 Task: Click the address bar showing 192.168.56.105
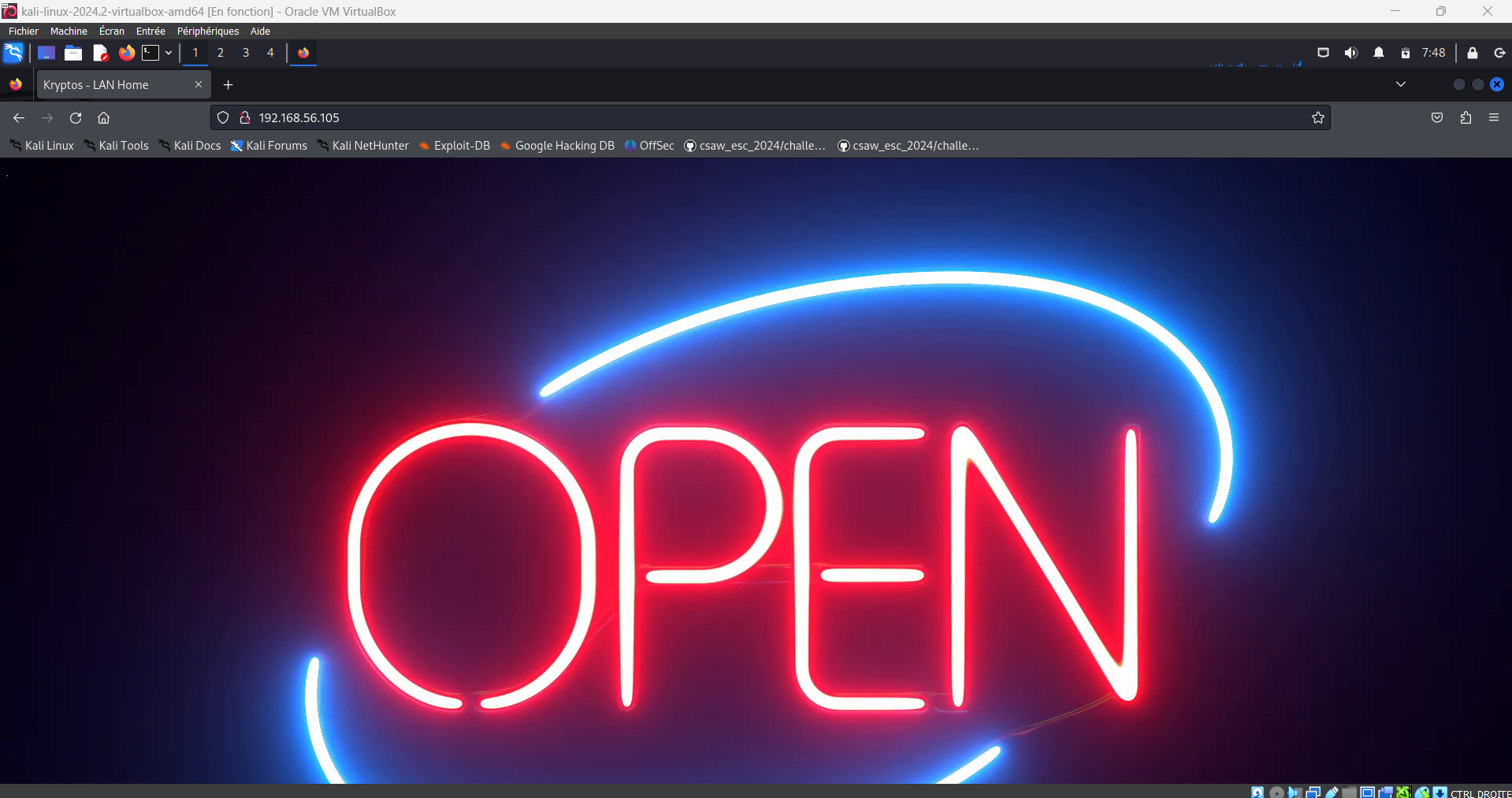[x=709, y=118]
